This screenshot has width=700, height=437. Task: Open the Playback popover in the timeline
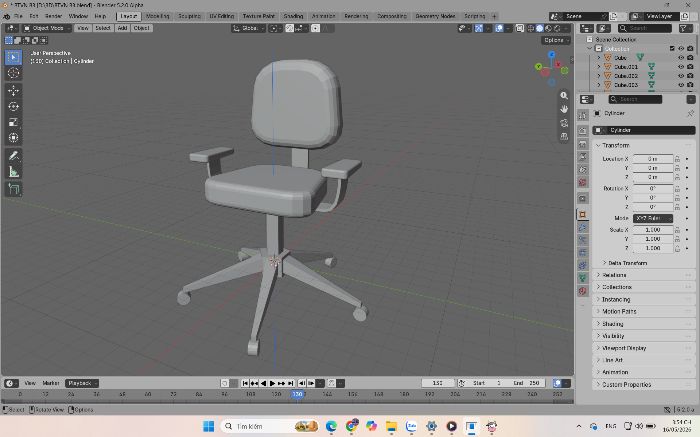(82, 383)
